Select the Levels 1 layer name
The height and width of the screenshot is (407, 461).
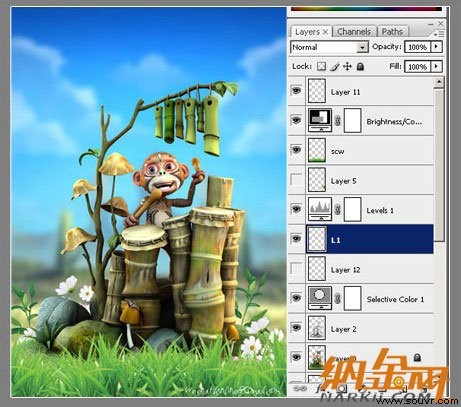[380, 211]
